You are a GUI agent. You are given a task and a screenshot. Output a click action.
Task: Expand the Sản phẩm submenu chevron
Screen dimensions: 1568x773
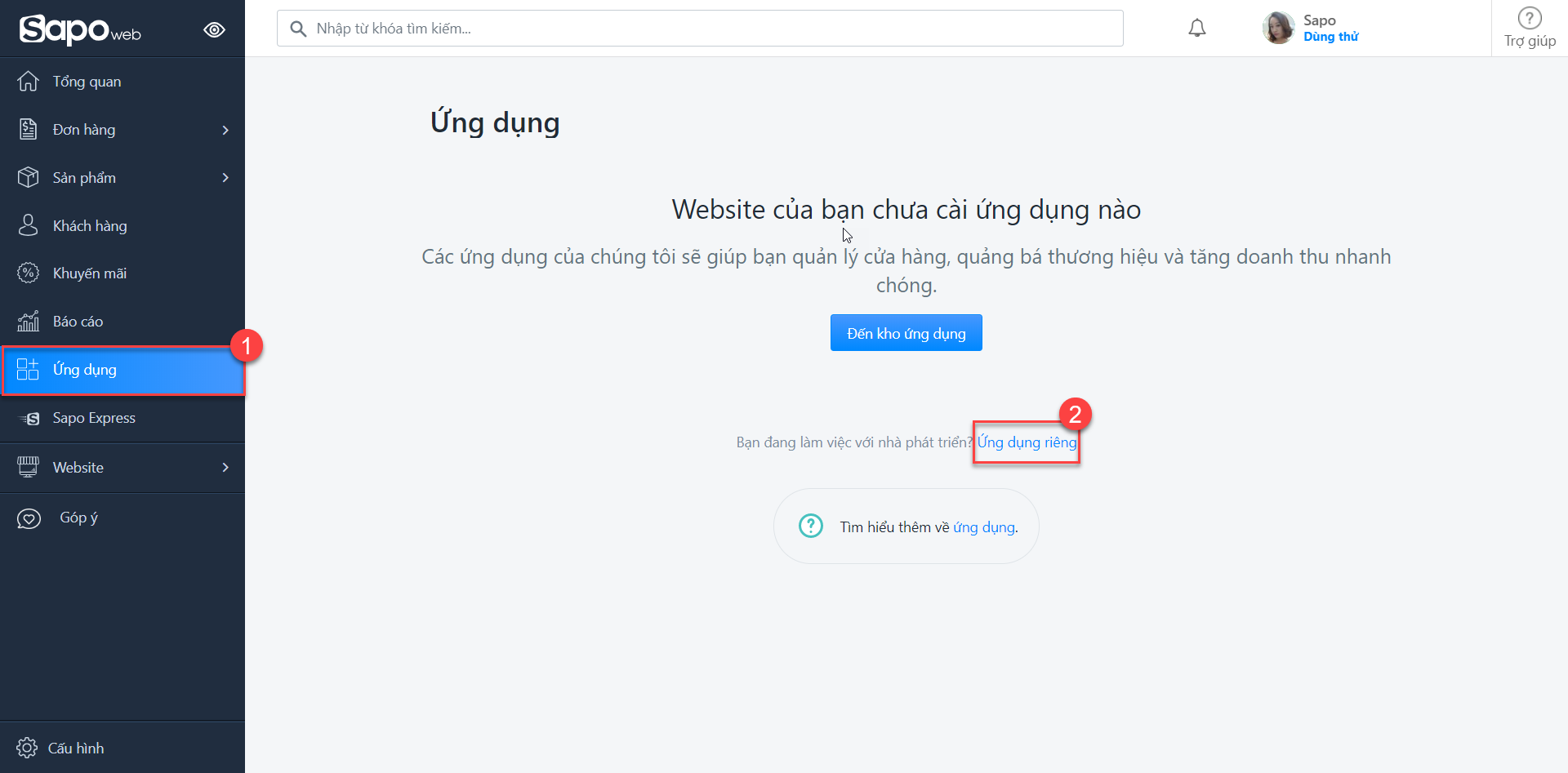pyautogui.click(x=225, y=177)
